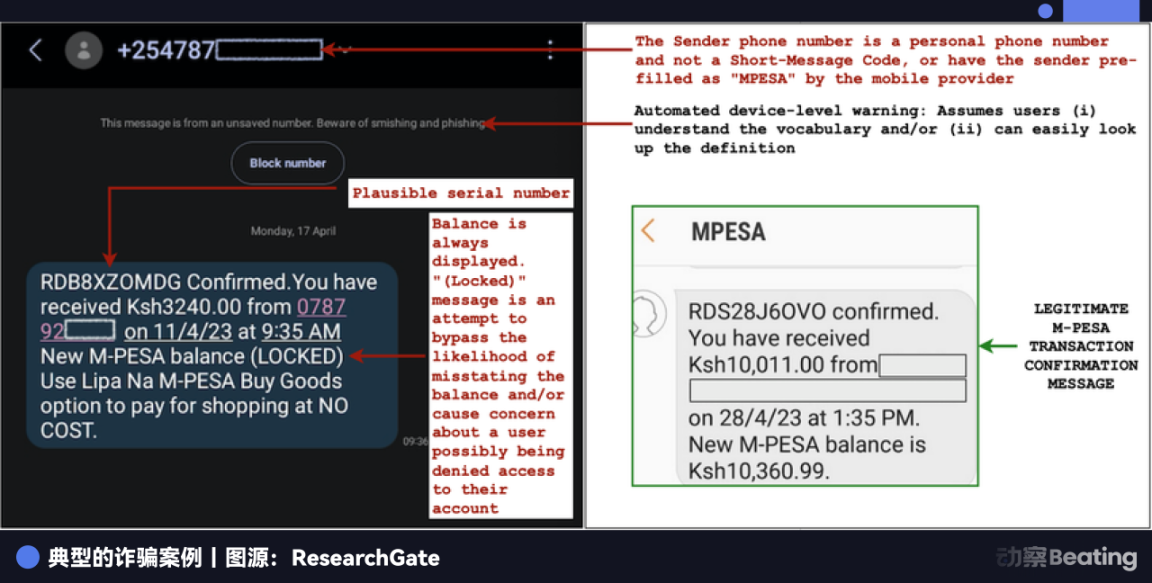
Task: Open the three-dot overflow menu
Action: (550, 50)
